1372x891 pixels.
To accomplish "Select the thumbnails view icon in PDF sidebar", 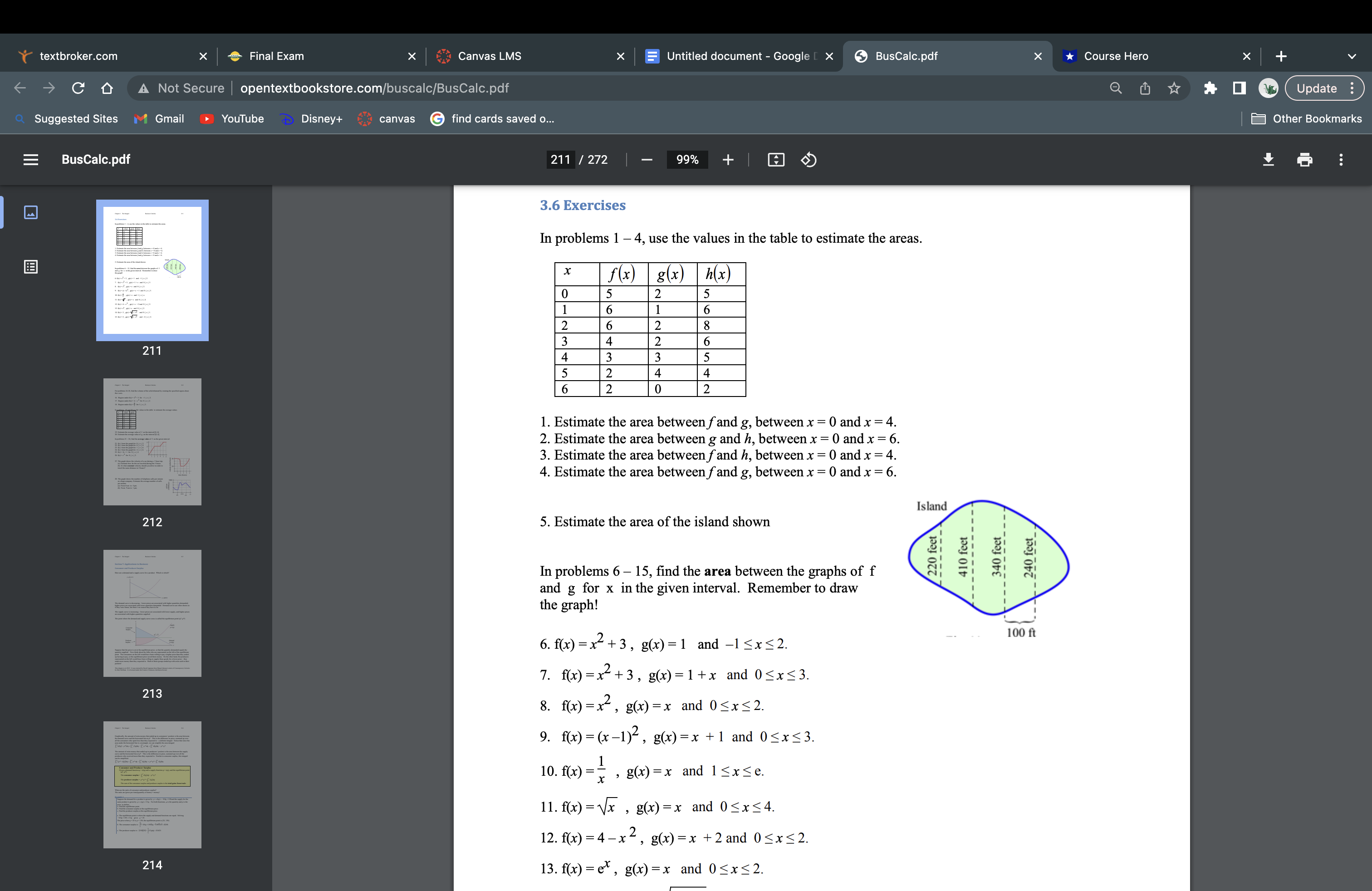I will tap(30, 212).
